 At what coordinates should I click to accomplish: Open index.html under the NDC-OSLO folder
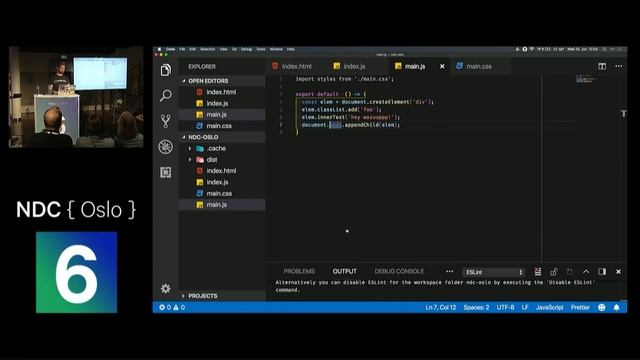tap(222, 171)
